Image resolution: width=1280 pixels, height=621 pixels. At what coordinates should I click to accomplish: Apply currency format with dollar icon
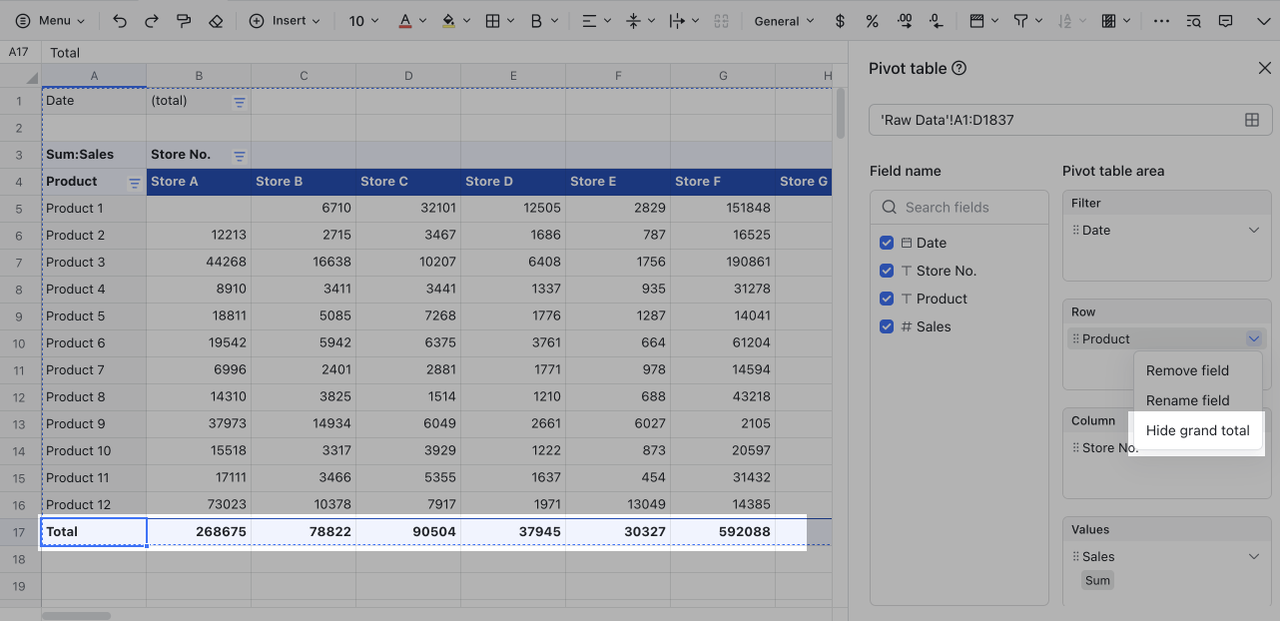point(839,21)
